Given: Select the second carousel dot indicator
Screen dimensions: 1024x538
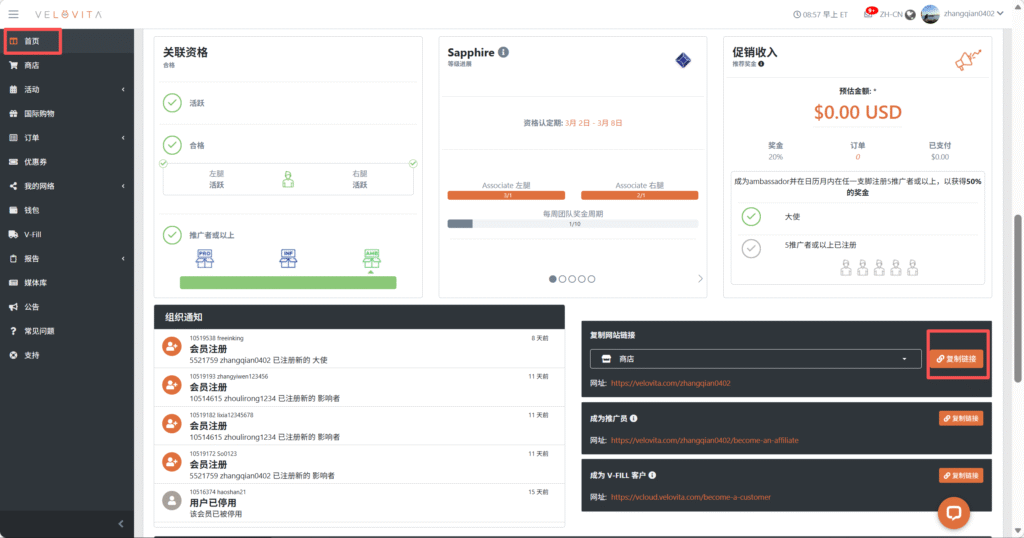Looking at the screenshot, I should click(x=563, y=279).
